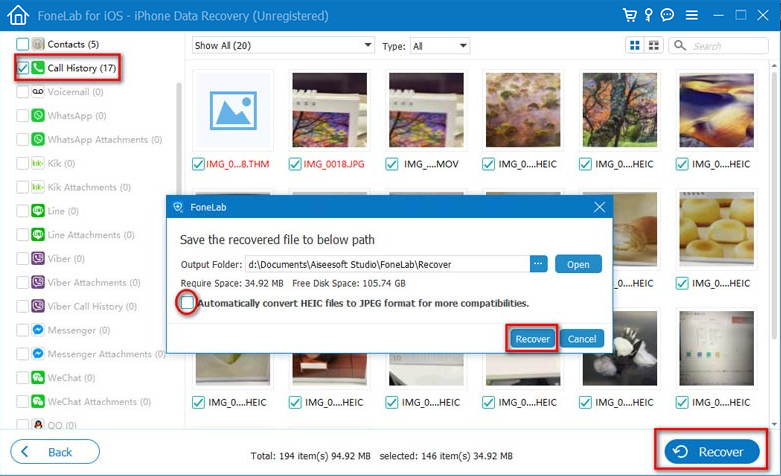Click the WhatsApp Attachments icon
The width and height of the screenshot is (781, 476).
pyautogui.click(x=38, y=139)
